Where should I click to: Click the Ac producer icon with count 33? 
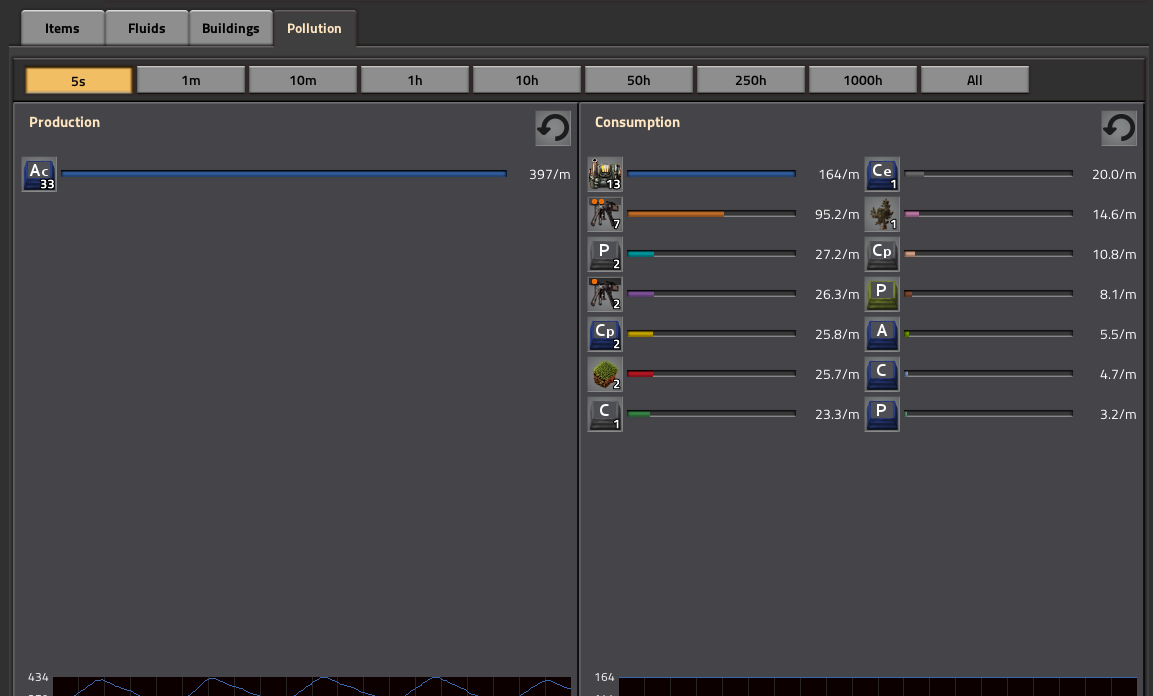coord(39,174)
